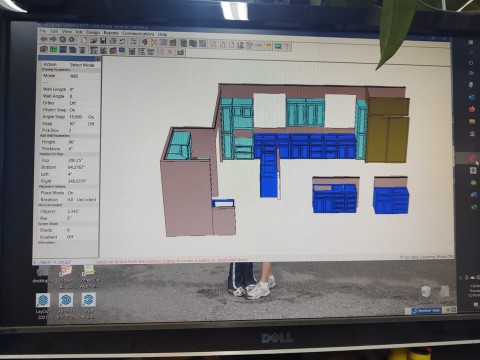Screen dimensions: 480x360
Task: Click the Save floppy disk icon
Action: coord(103,41)
